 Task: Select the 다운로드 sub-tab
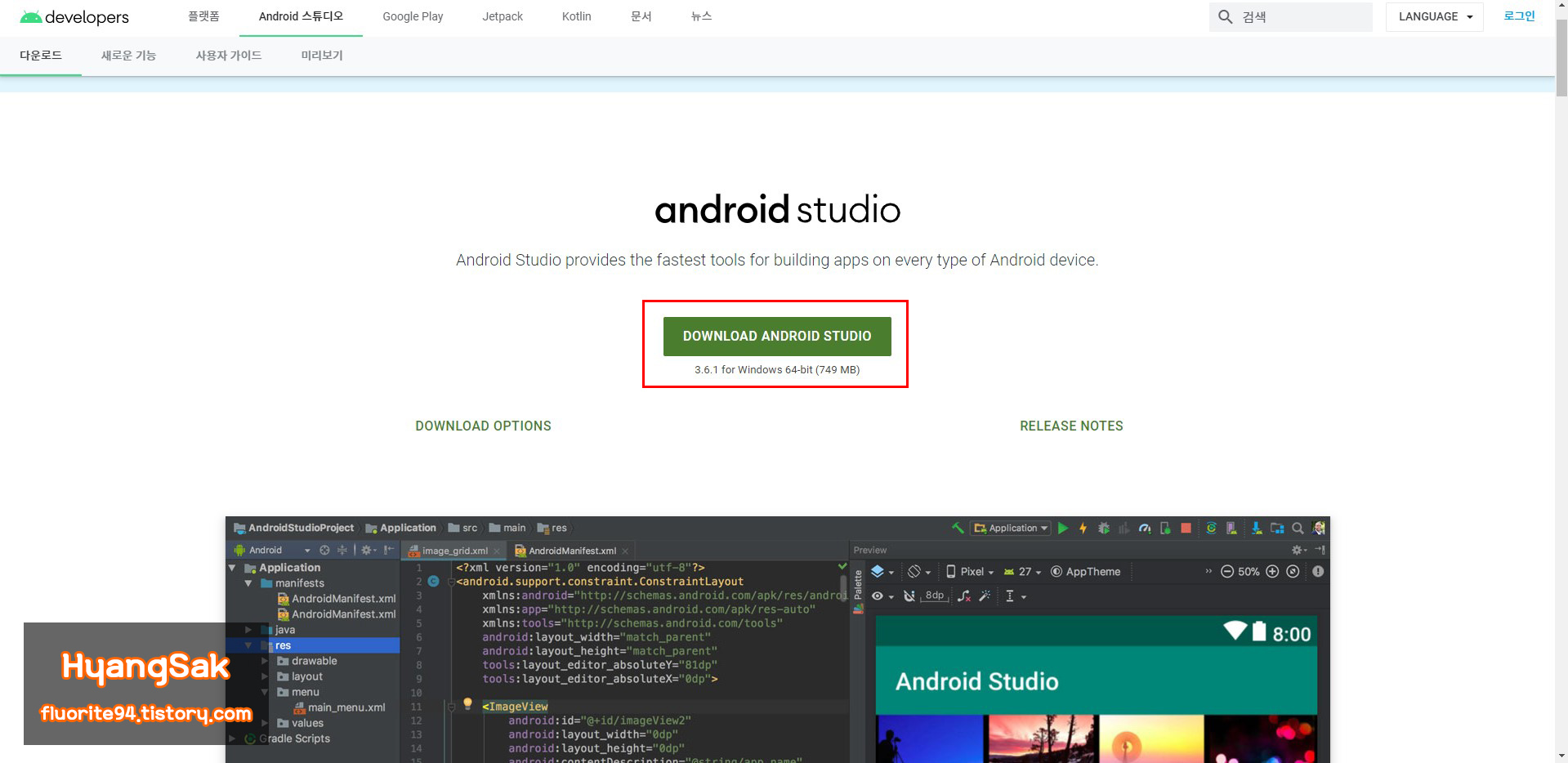coord(41,56)
